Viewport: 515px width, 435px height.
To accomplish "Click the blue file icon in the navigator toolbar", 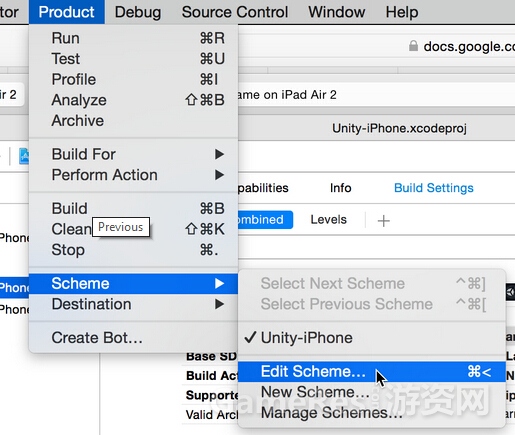I will tap(24, 156).
